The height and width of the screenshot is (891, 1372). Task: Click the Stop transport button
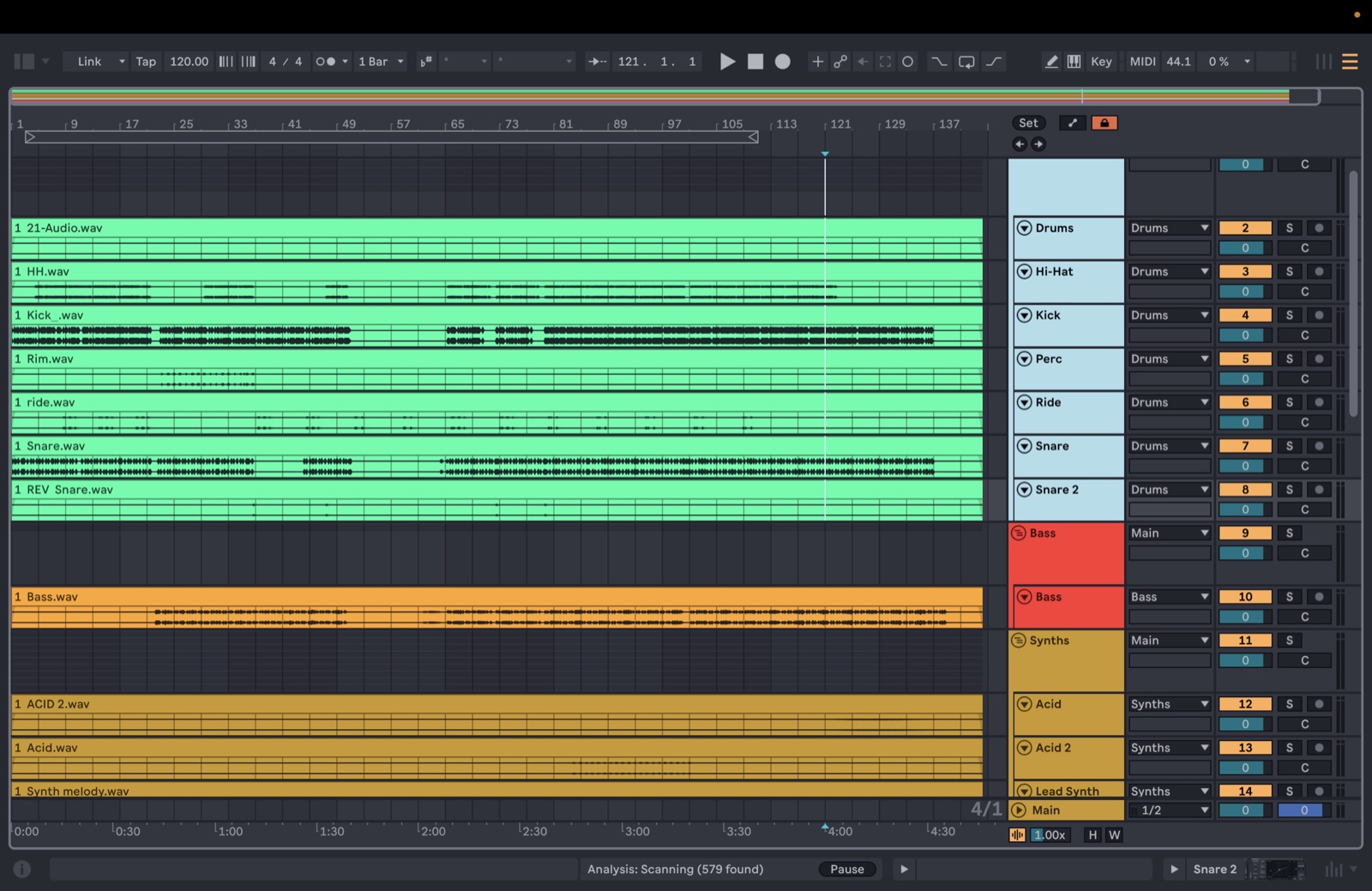[755, 61]
